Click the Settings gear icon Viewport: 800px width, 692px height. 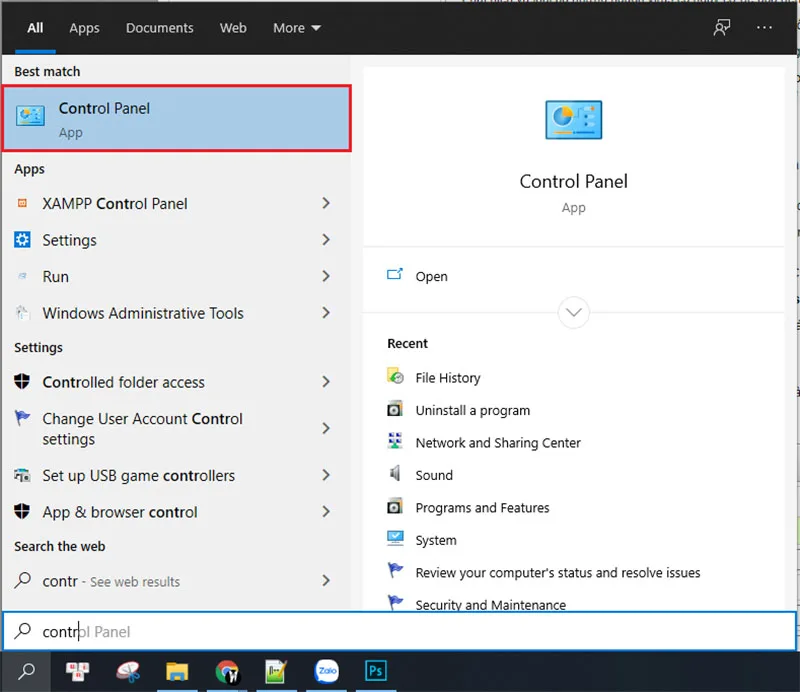click(22, 239)
